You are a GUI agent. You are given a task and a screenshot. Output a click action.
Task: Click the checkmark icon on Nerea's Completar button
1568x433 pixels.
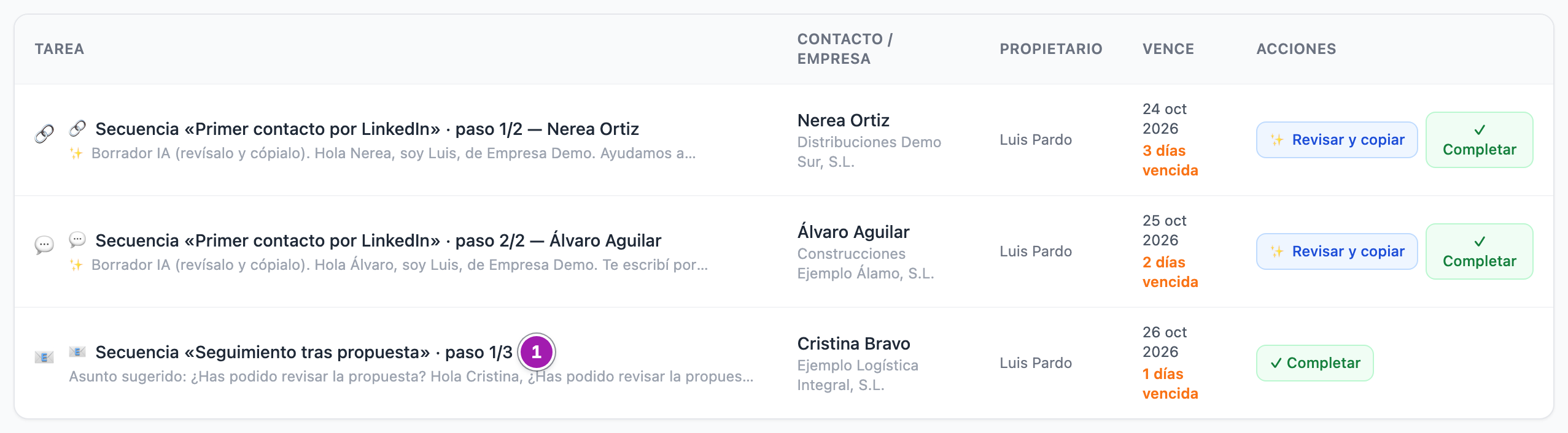point(1480,130)
